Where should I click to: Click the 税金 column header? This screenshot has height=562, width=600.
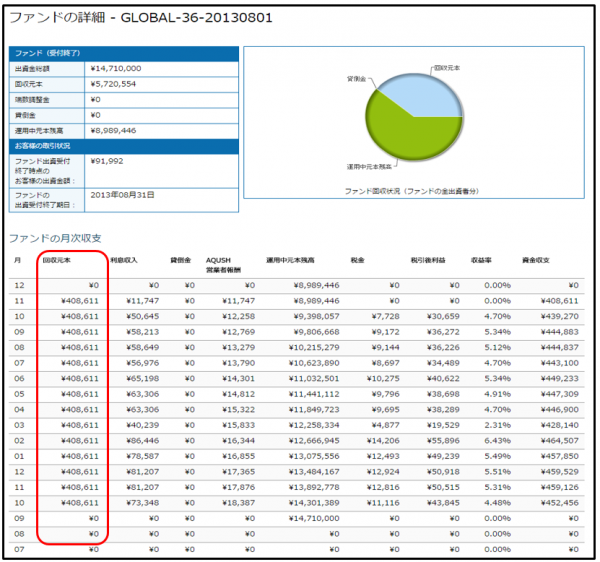pyautogui.click(x=357, y=260)
